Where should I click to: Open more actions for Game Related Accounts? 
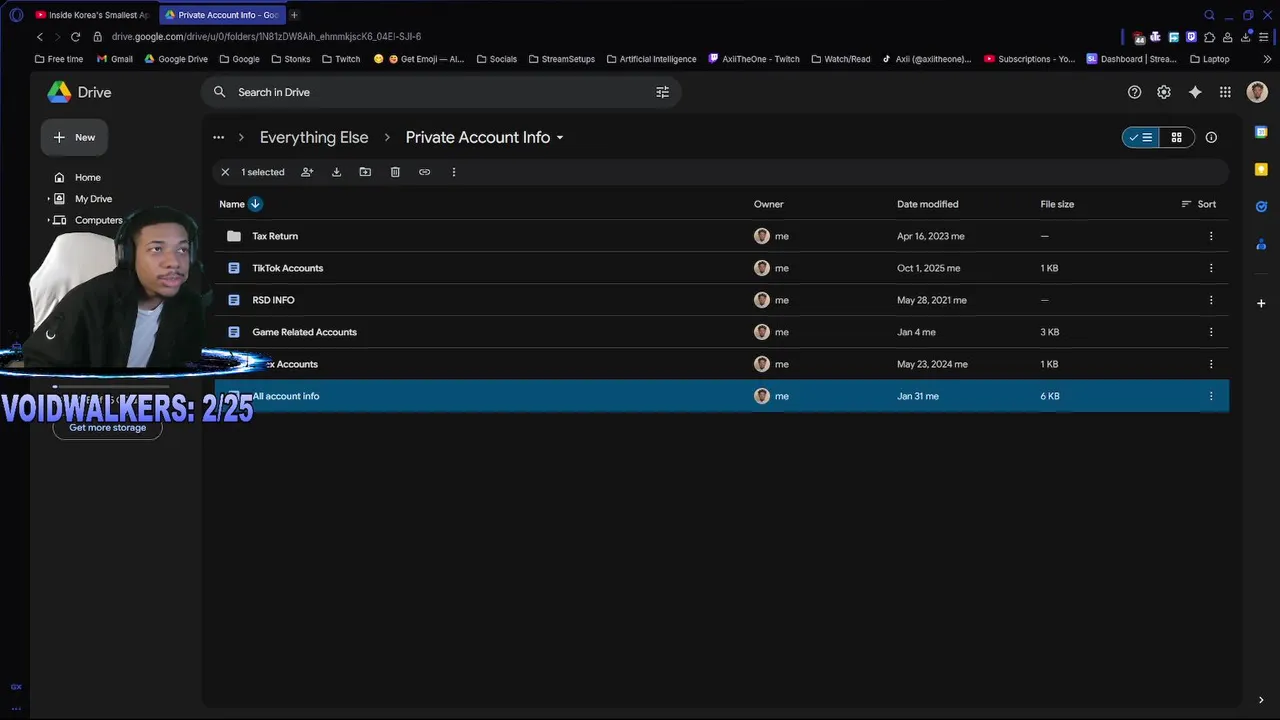pyautogui.click(x=1211, y=332)
